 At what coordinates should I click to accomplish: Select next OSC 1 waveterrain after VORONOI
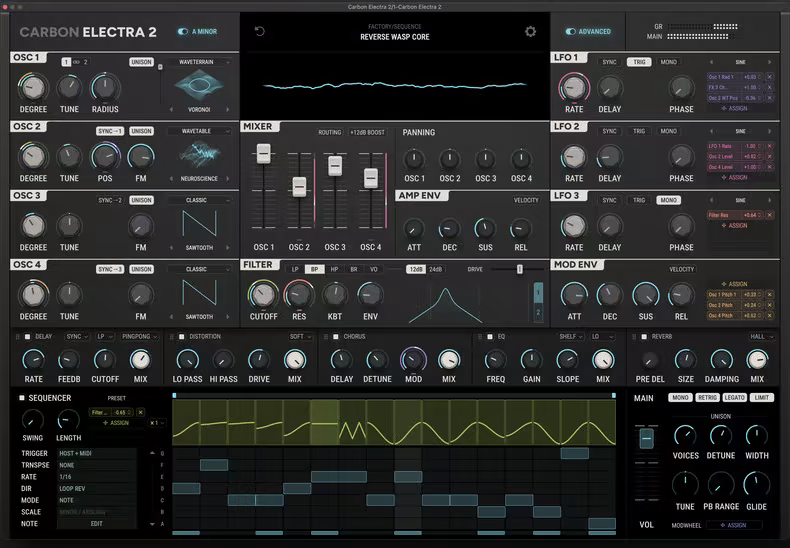coord(228,109)
